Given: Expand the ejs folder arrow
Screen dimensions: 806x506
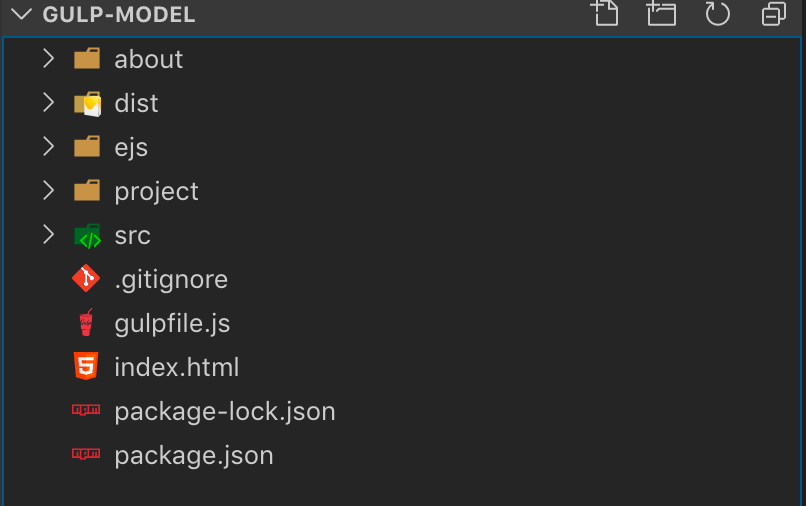Looking at the screenshot, I should [x=48, y=147].
